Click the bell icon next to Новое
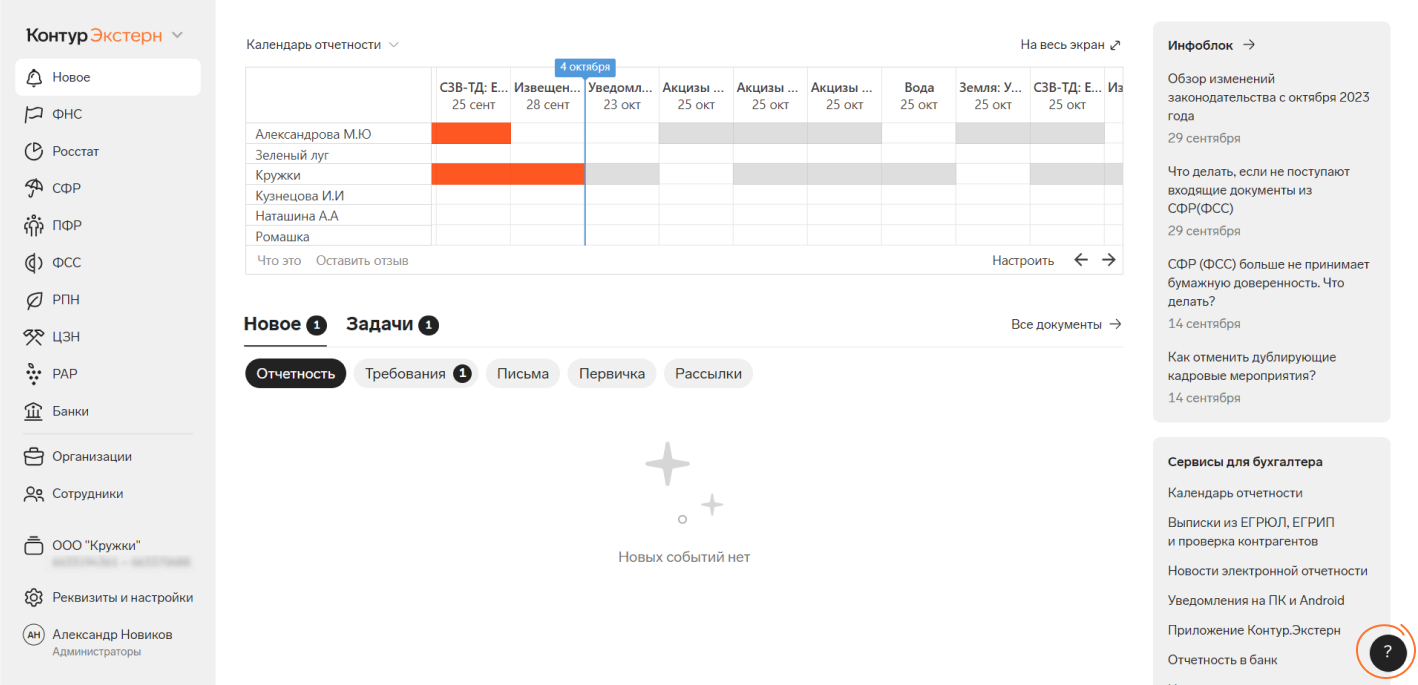 (35, 77)
